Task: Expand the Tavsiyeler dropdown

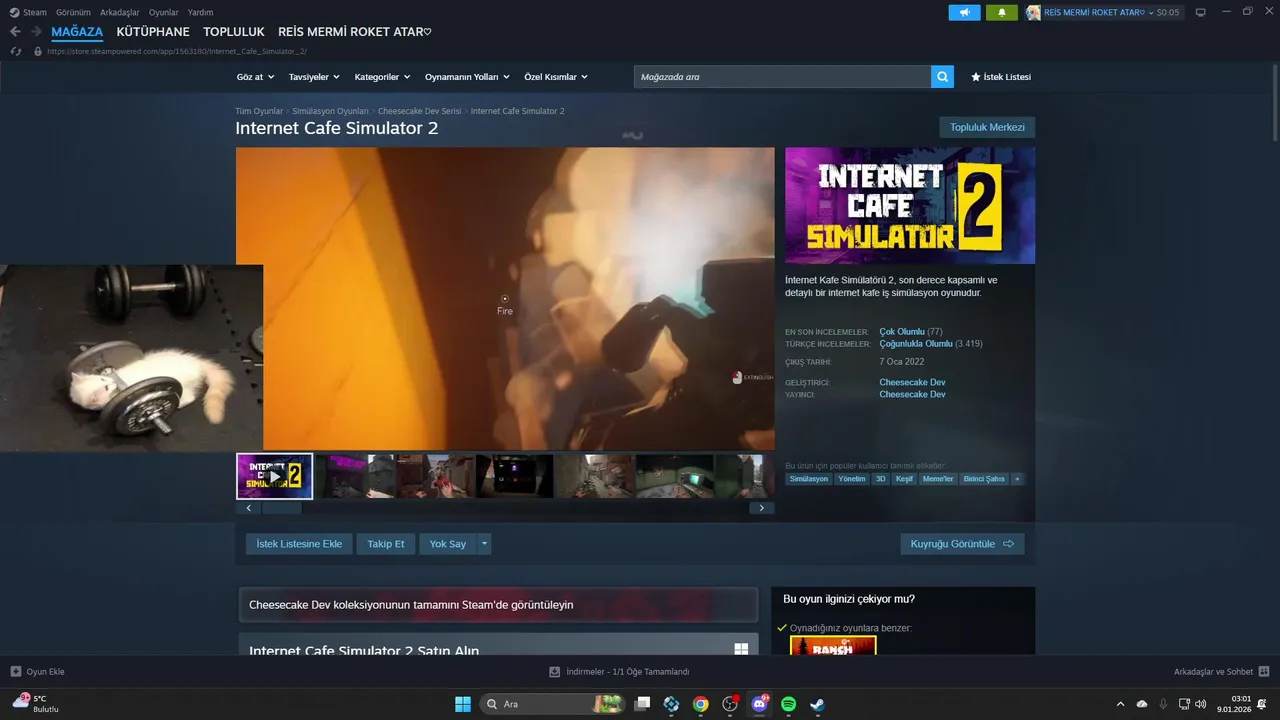Action: point(314,77)
